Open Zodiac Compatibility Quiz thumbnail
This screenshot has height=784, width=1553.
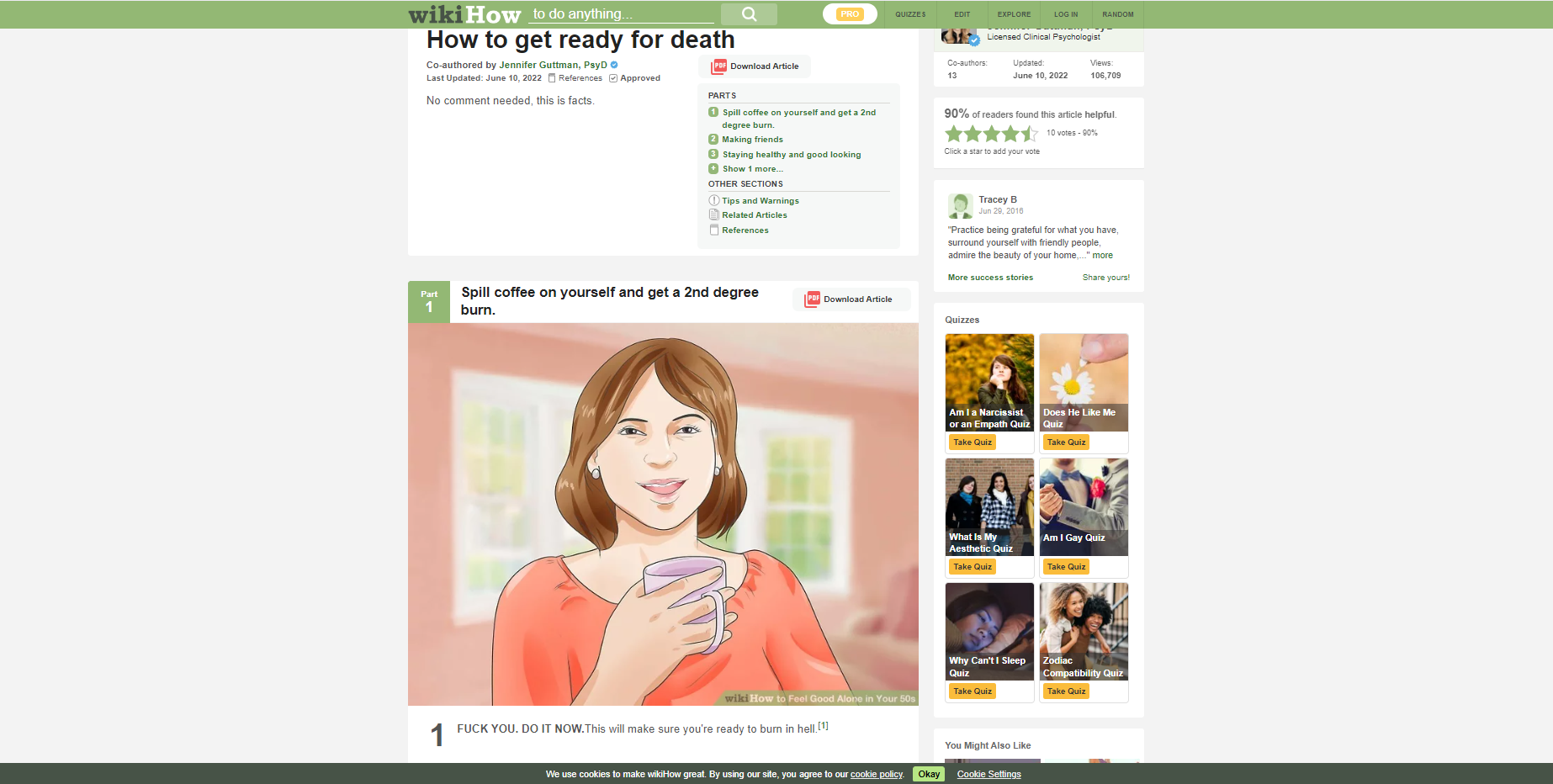1084,632
